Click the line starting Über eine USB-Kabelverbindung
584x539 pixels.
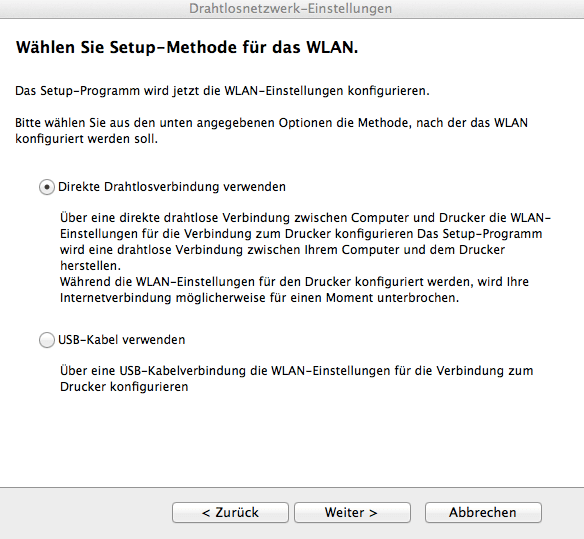(296, 371)
